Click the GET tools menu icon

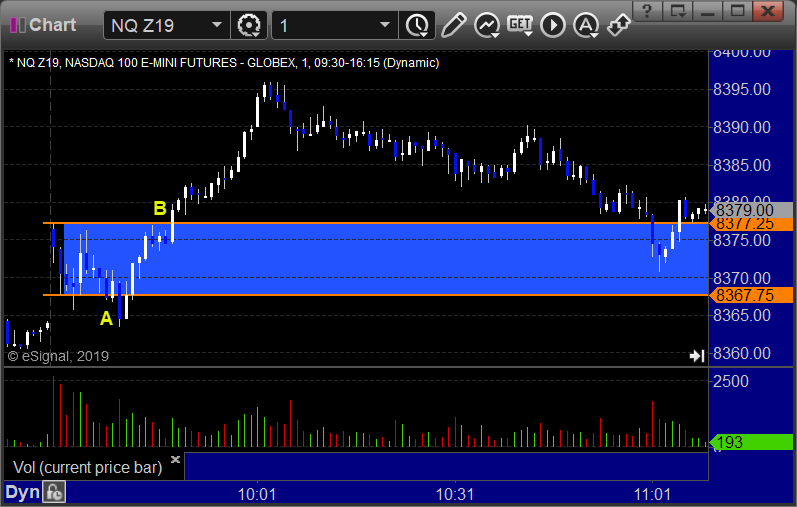[x=520, y=25]
